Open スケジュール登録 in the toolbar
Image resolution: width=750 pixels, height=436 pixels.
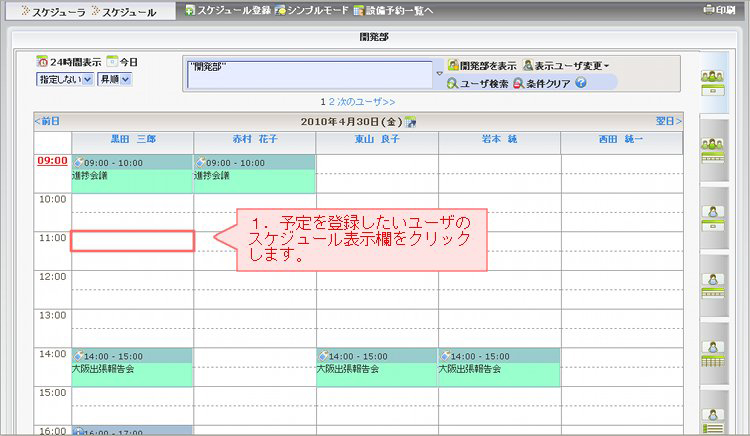click(x=228, y=10)
